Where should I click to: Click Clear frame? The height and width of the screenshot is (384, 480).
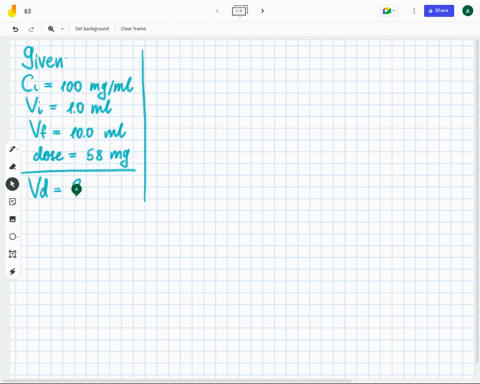pyautogui.click(x=133, y=29)
